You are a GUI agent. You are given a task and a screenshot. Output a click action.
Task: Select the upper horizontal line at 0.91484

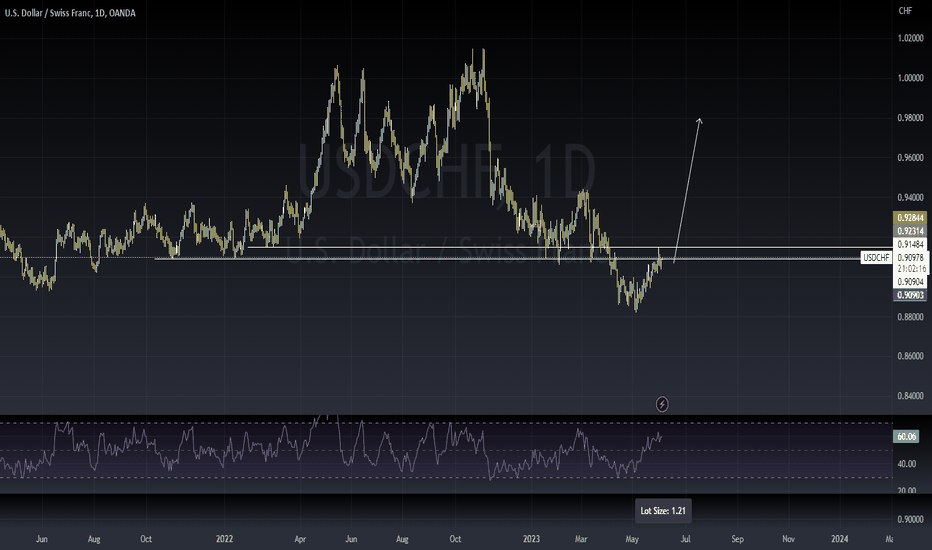(570, 247)
